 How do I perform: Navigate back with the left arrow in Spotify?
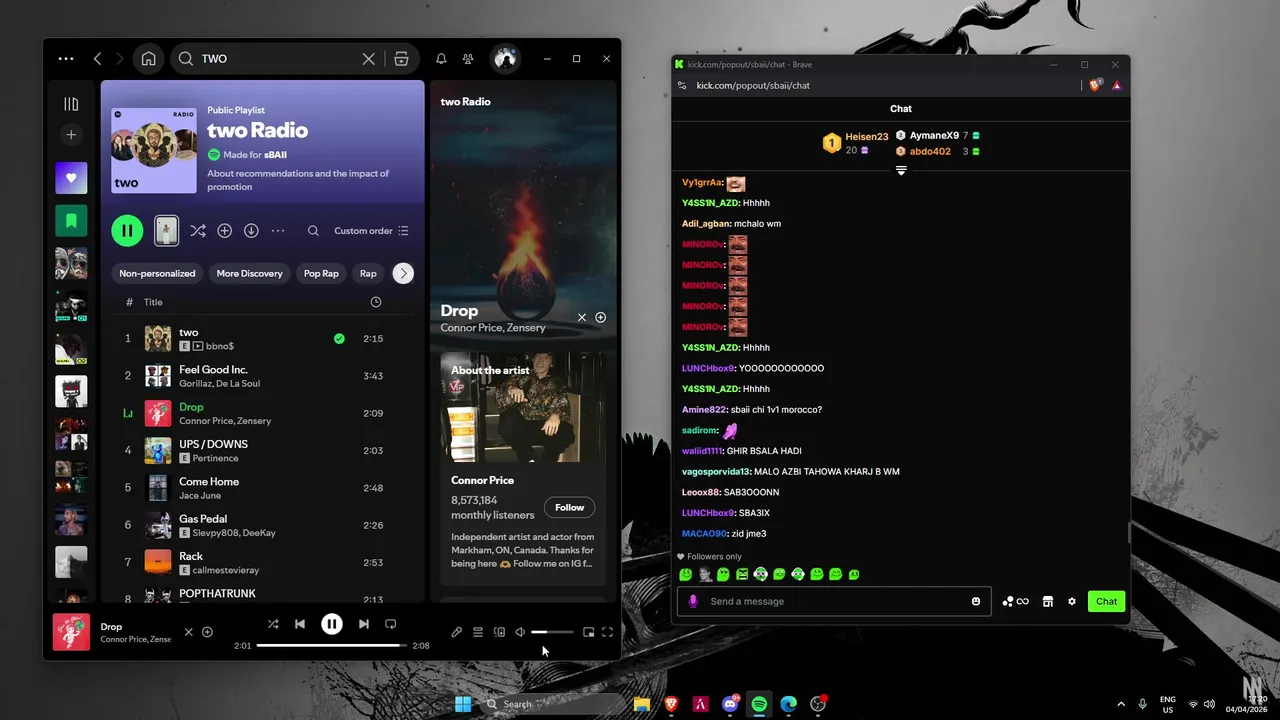coord(97,59)
